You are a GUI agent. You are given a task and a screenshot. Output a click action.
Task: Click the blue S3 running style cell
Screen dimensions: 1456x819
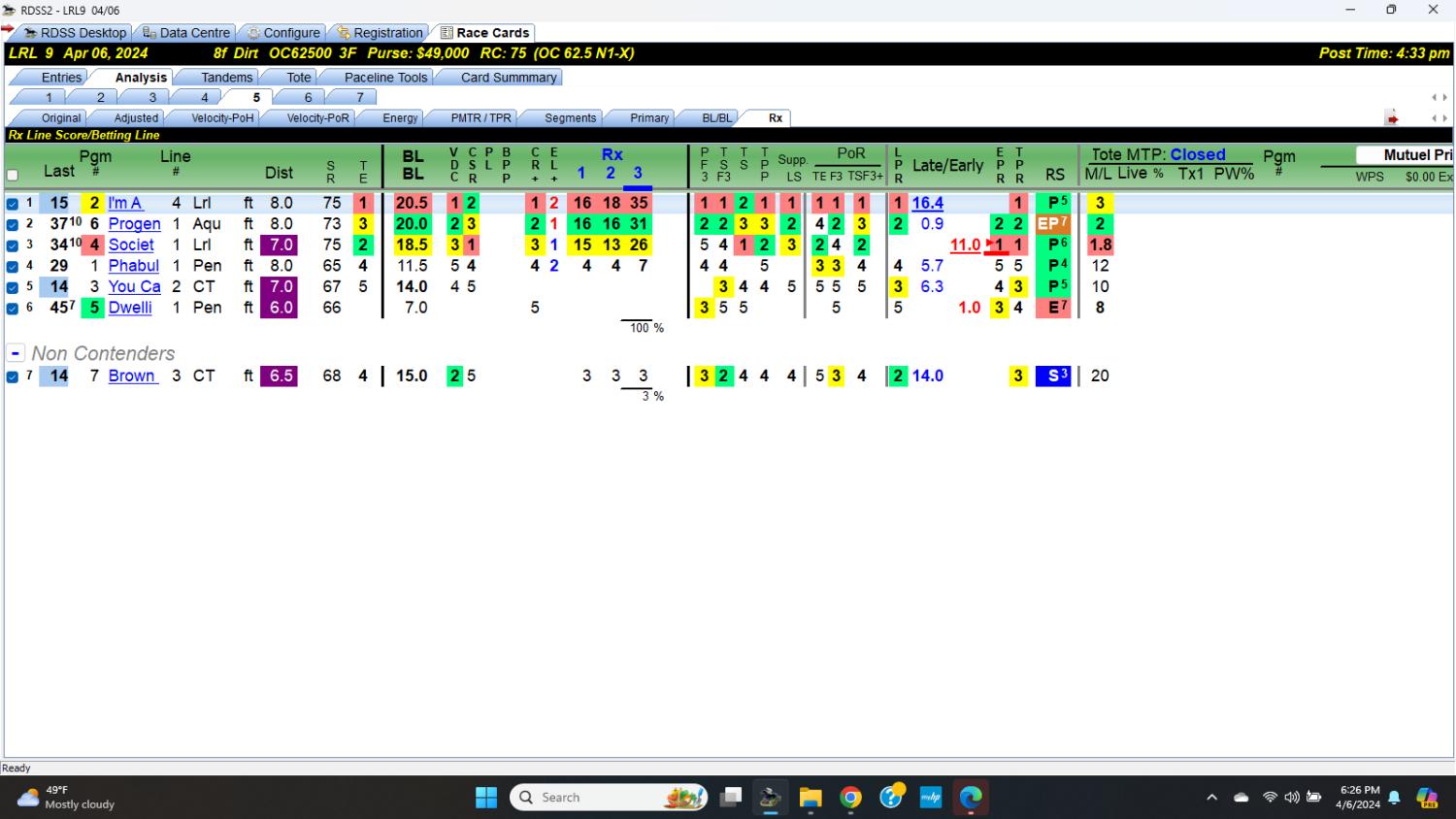click(x=1054, y=376)
